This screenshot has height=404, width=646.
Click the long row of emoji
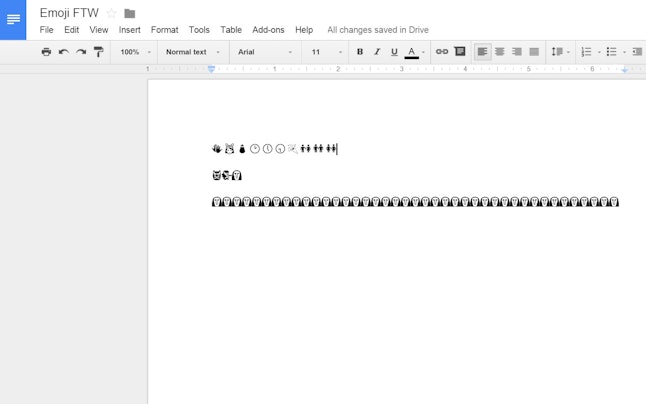[x=415, y=202]
